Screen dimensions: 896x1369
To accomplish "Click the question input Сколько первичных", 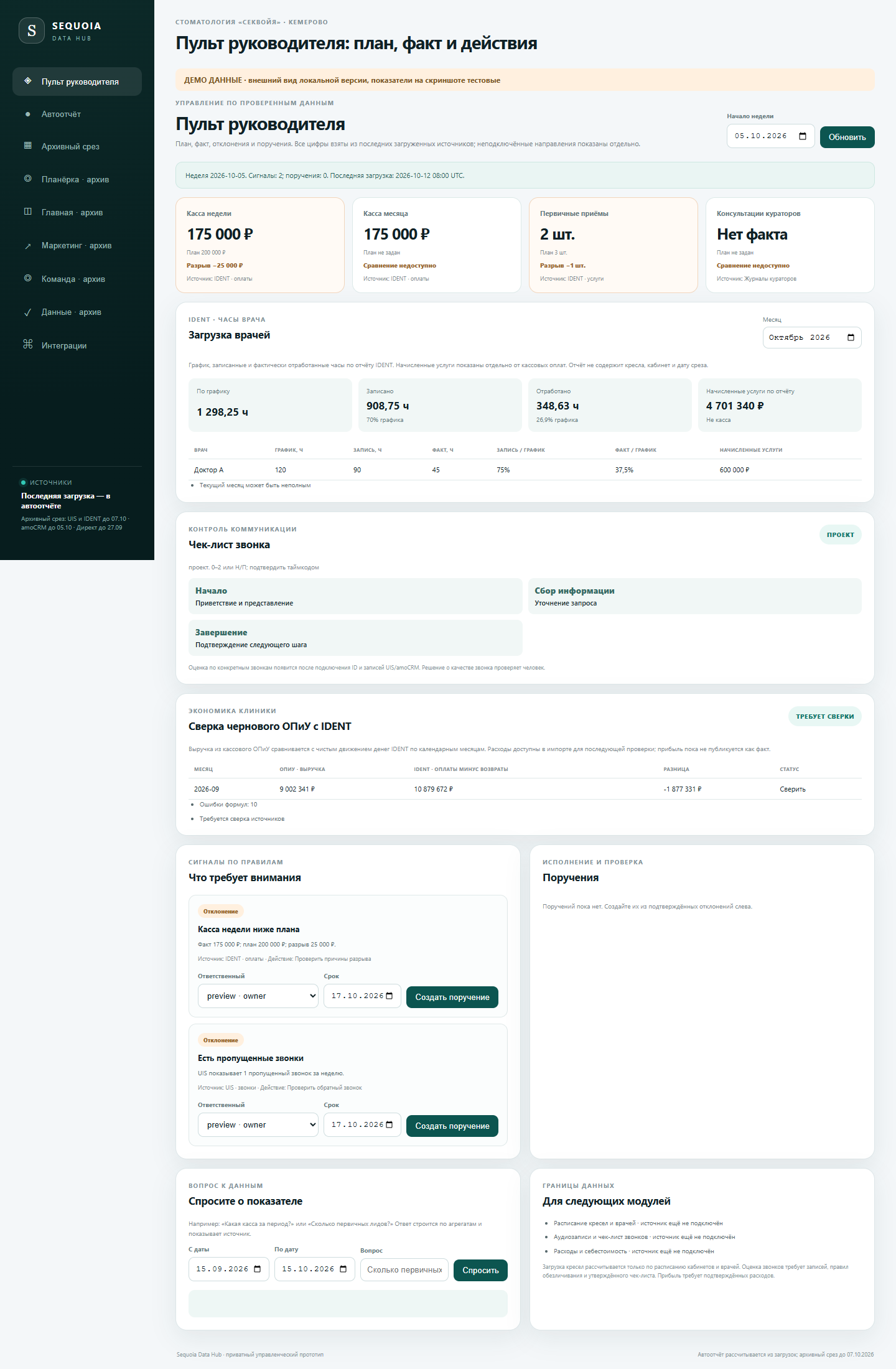I will click(x=404, y=1269).
